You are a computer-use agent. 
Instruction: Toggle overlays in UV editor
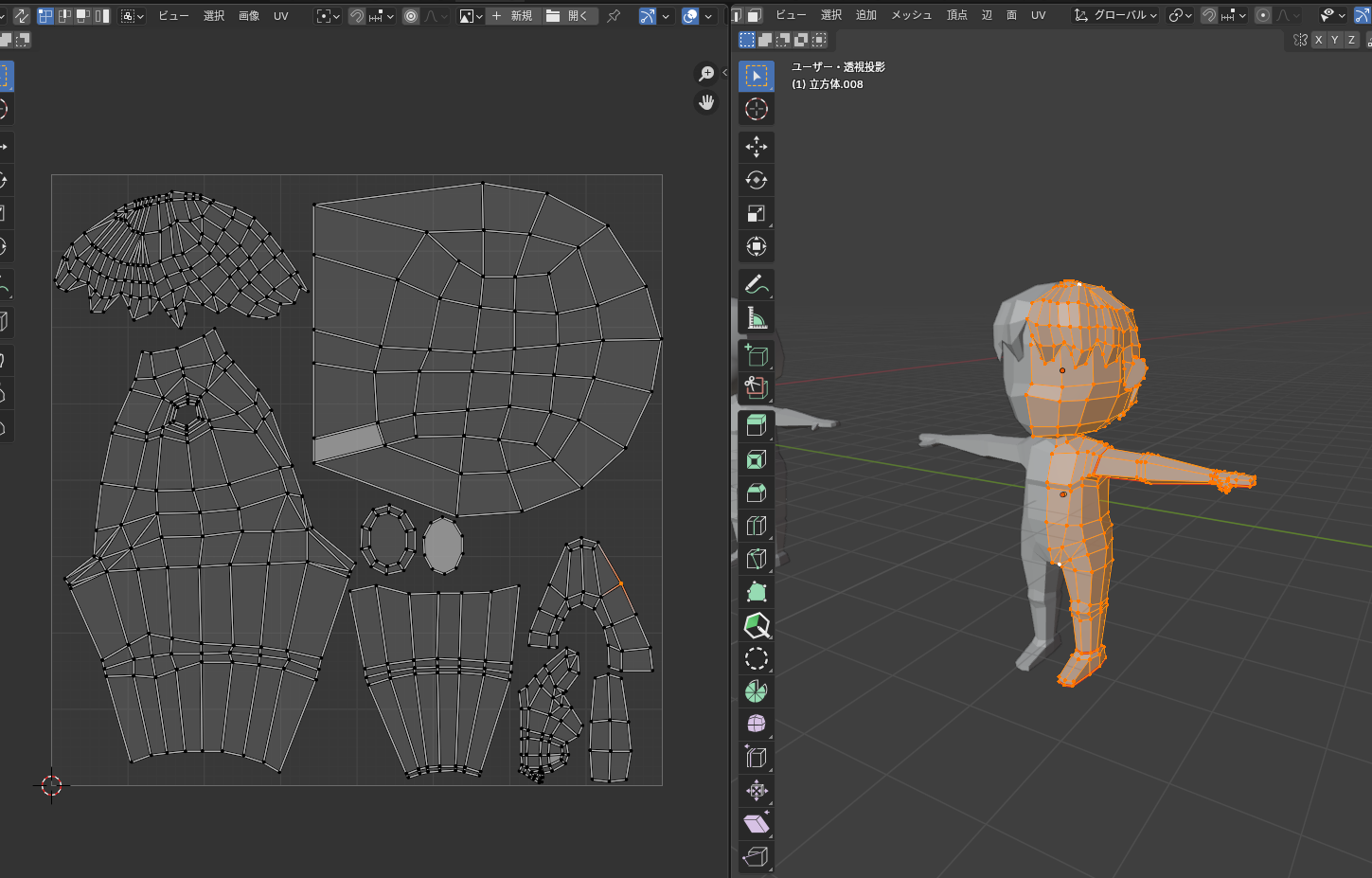[x=690, y=16]
